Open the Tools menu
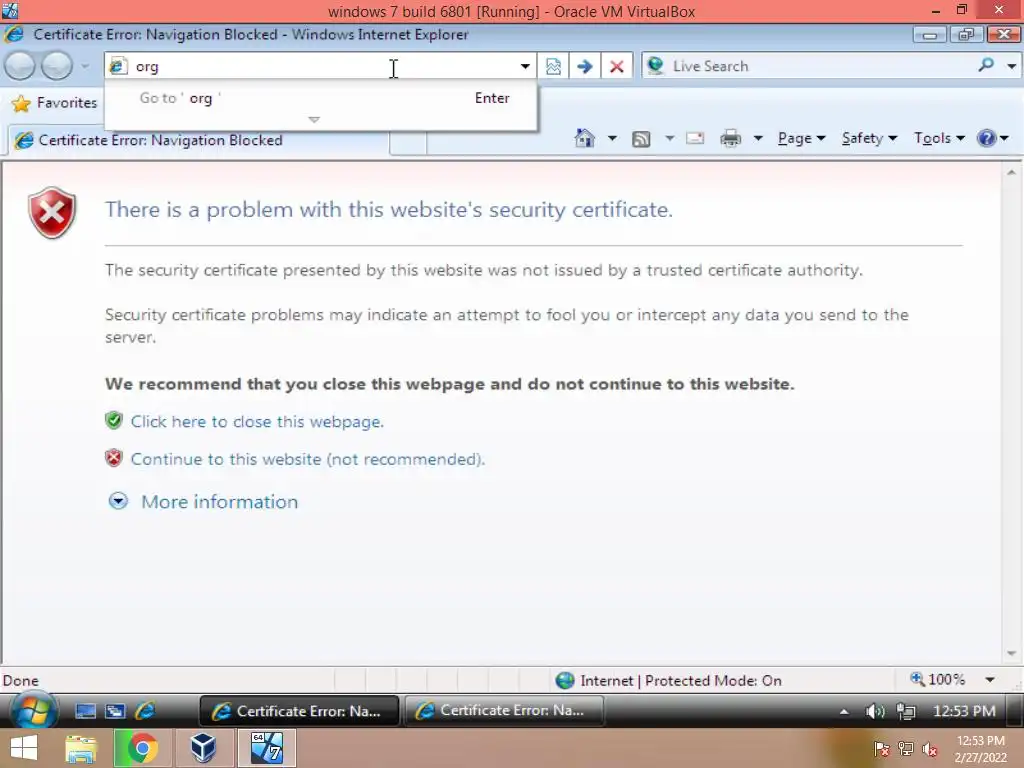The width and height of the screenshot is (1024, 768). 939,138
